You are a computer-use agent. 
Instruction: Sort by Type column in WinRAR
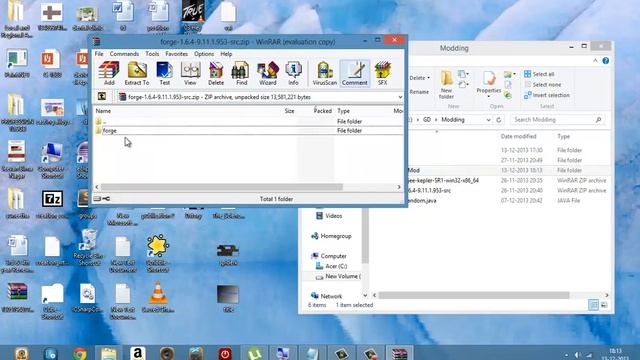[344, 111]
